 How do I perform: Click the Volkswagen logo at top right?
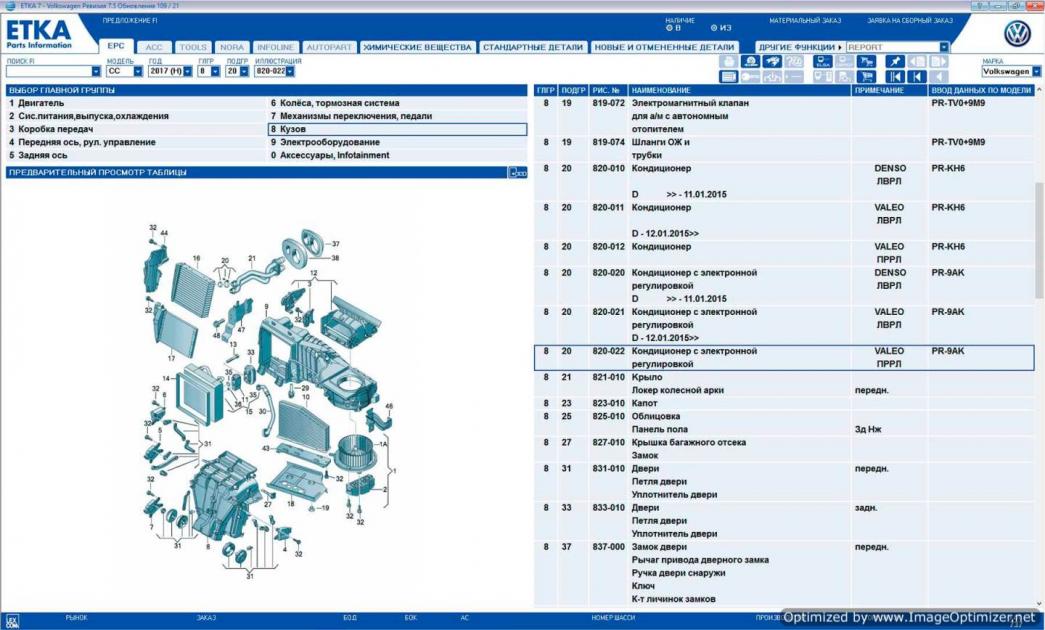pos(1017,33)
